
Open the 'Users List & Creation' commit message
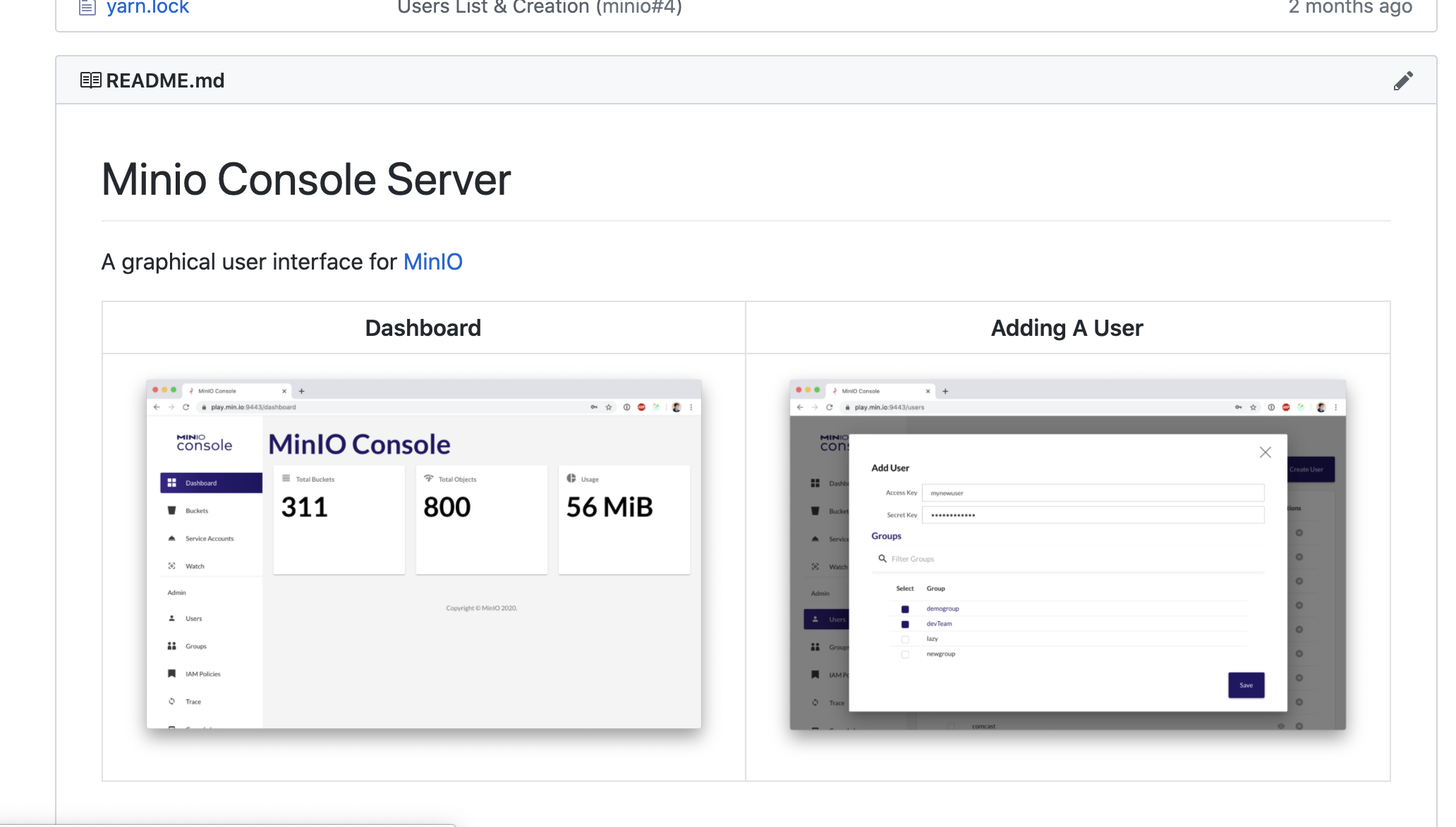539,8
